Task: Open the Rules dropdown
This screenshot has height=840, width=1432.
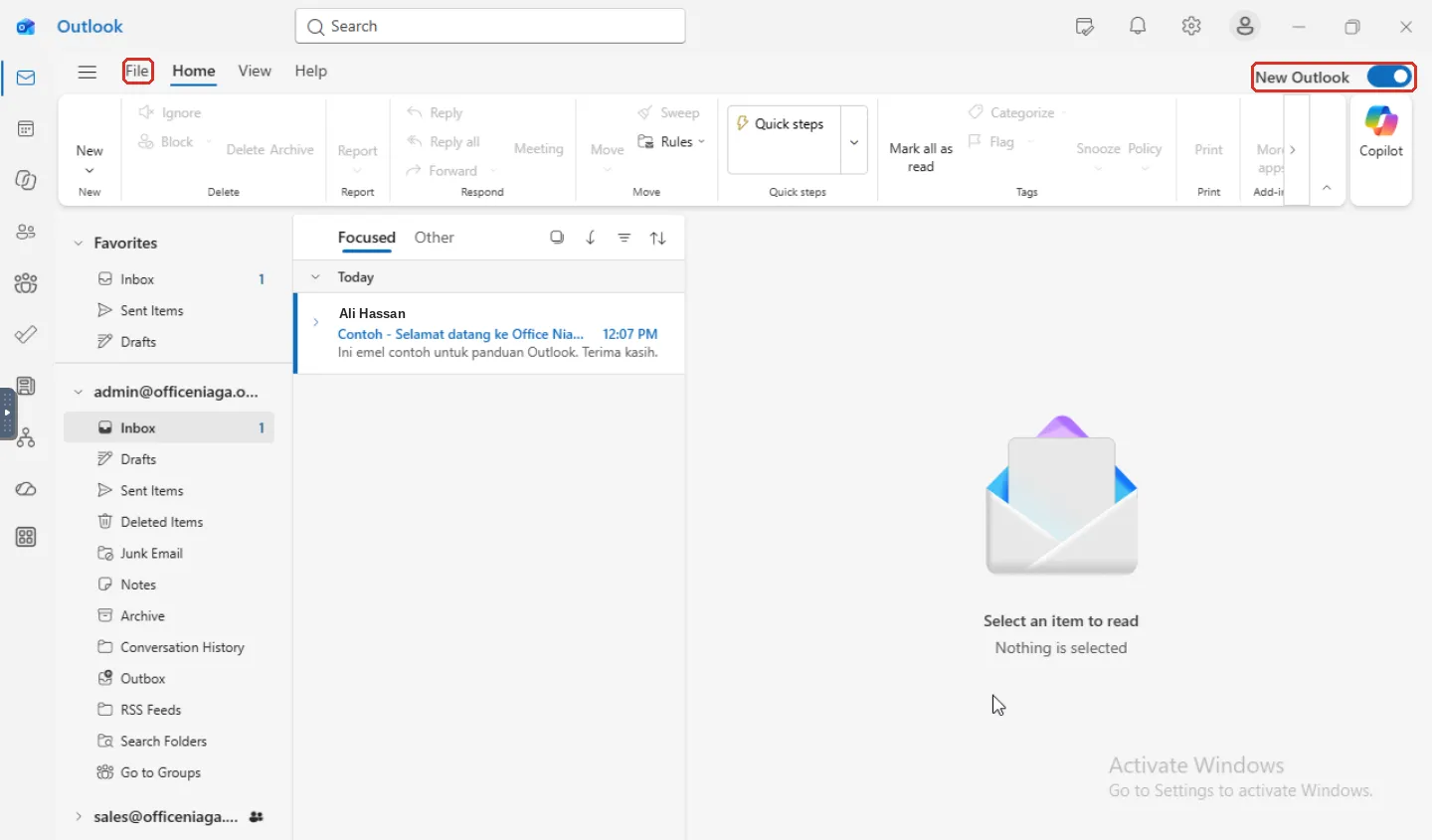Action: (x=672, y=142)
